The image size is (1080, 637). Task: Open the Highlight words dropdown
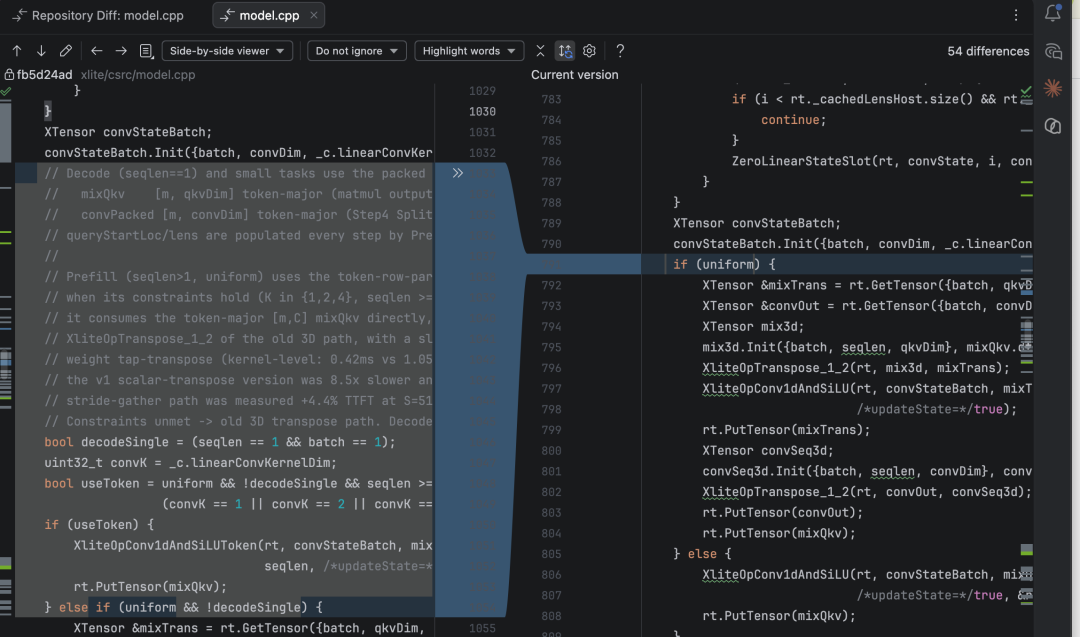[x=469, y=51]
